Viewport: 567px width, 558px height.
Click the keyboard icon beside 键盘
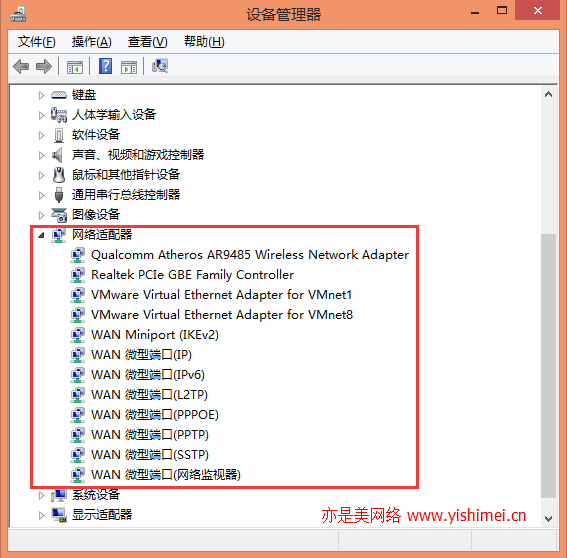59,95
